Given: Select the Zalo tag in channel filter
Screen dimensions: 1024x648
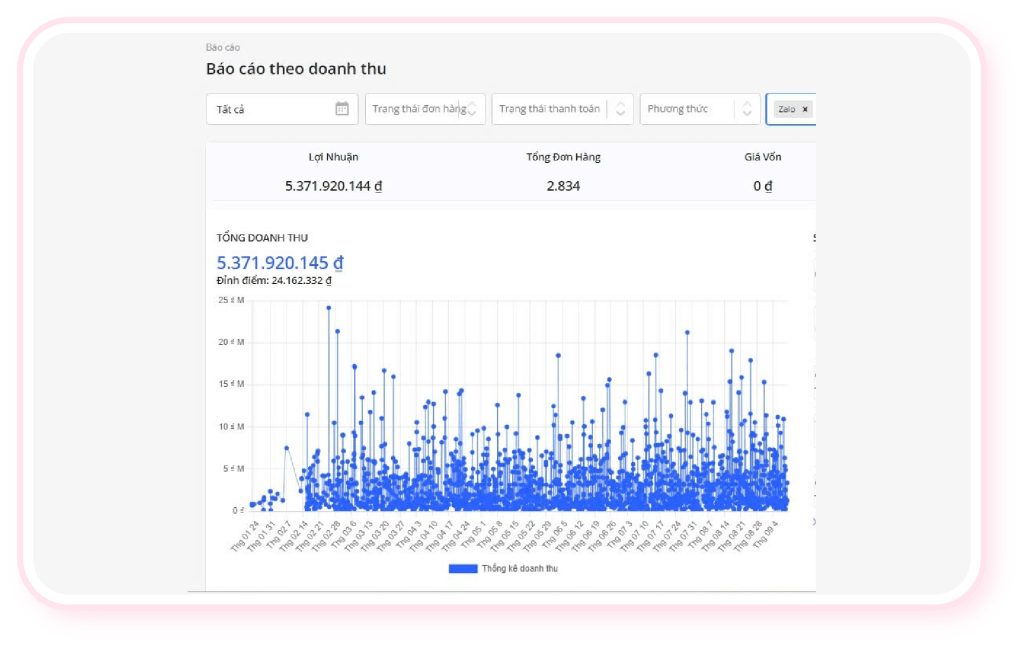Looking at the screenshot, I should point(787,109).
